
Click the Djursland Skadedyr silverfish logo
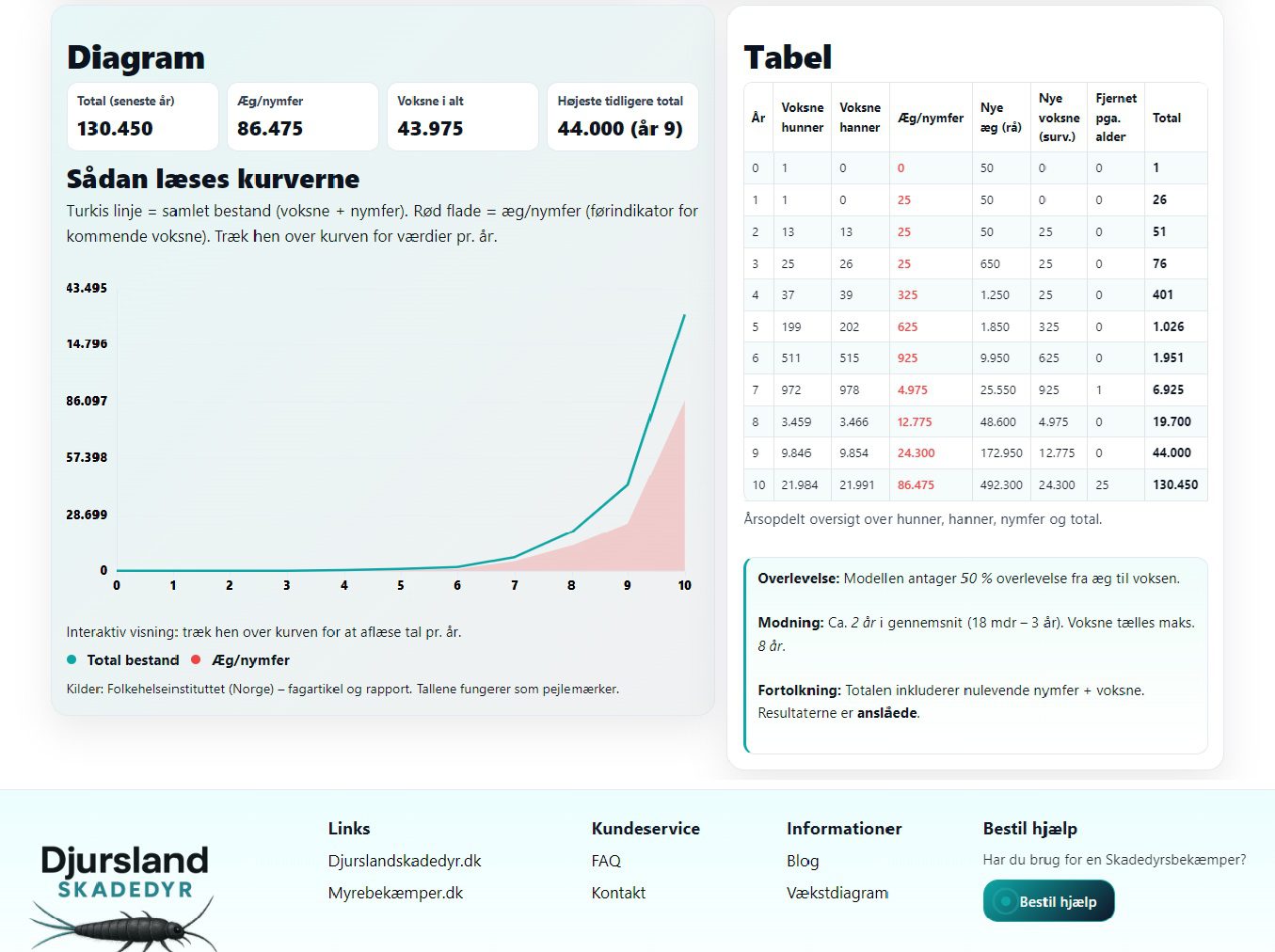click(124, 896)
